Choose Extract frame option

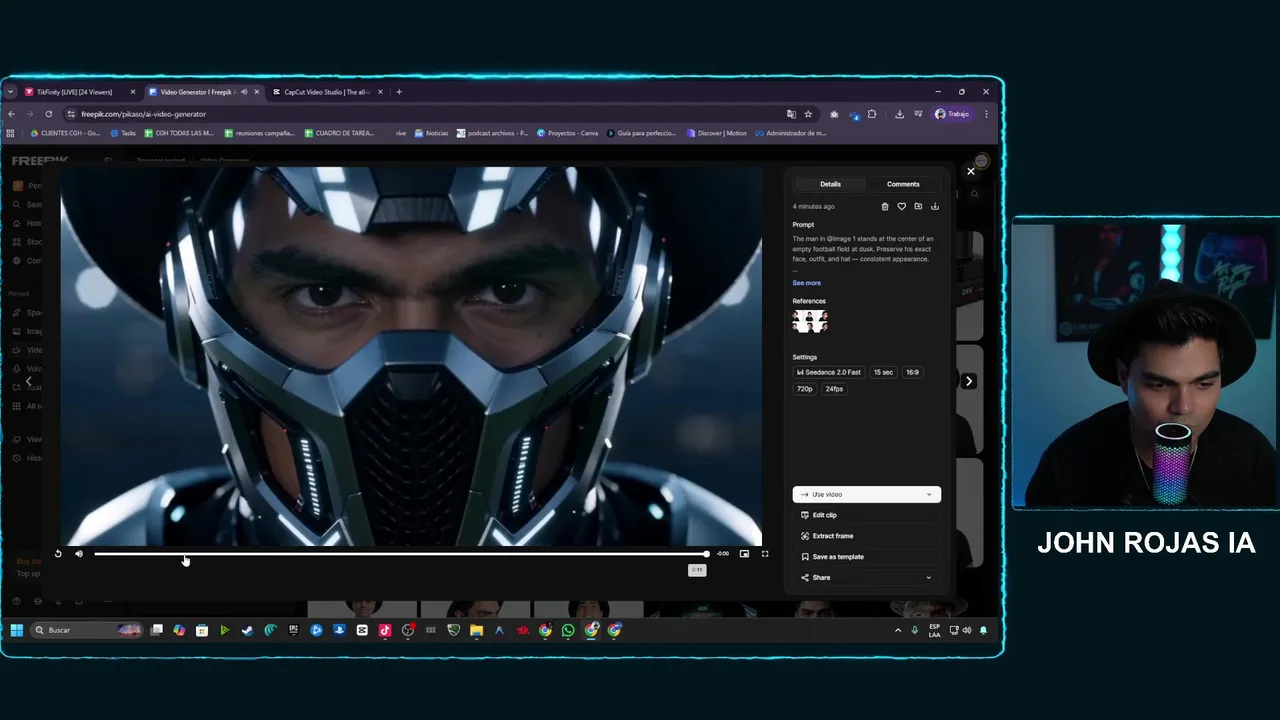[866, 536]
